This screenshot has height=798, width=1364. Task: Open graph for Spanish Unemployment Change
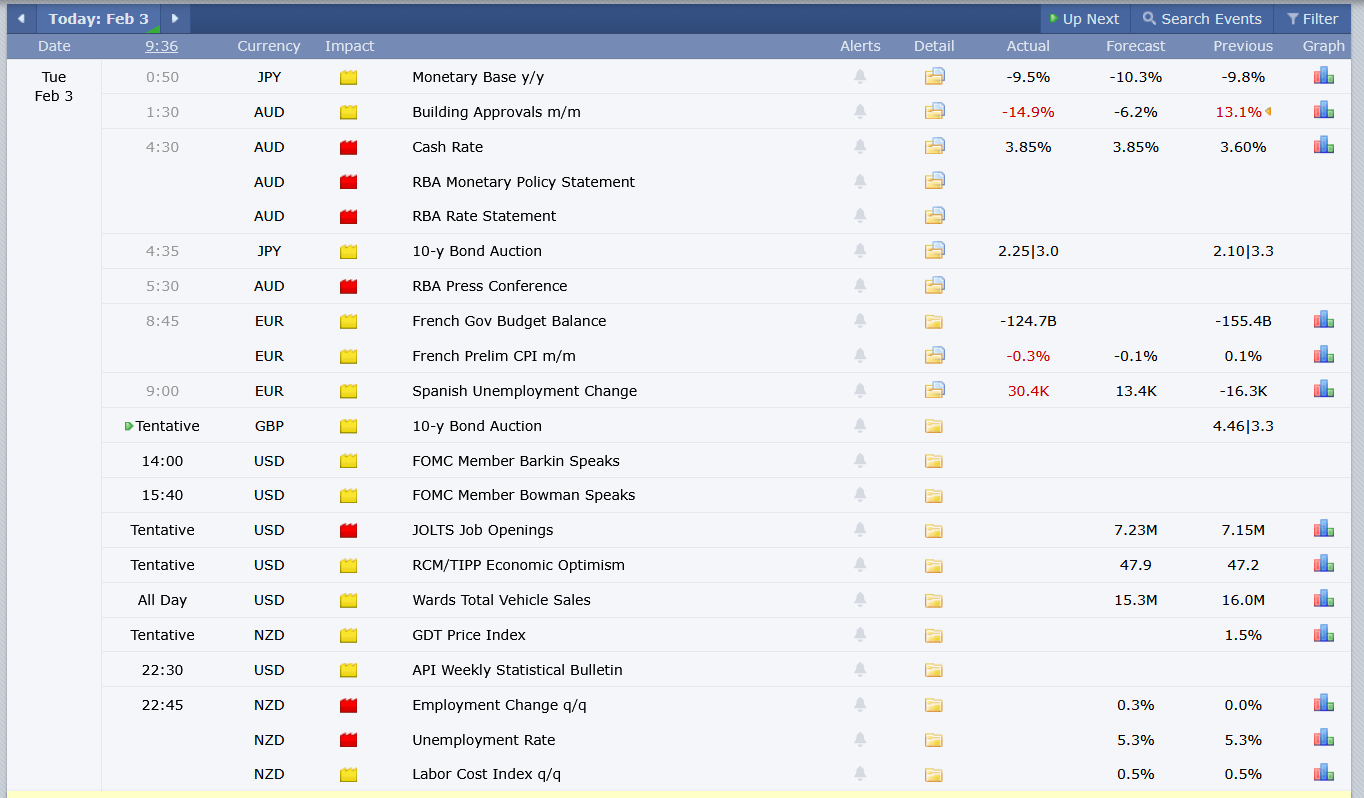[1323, 391]
